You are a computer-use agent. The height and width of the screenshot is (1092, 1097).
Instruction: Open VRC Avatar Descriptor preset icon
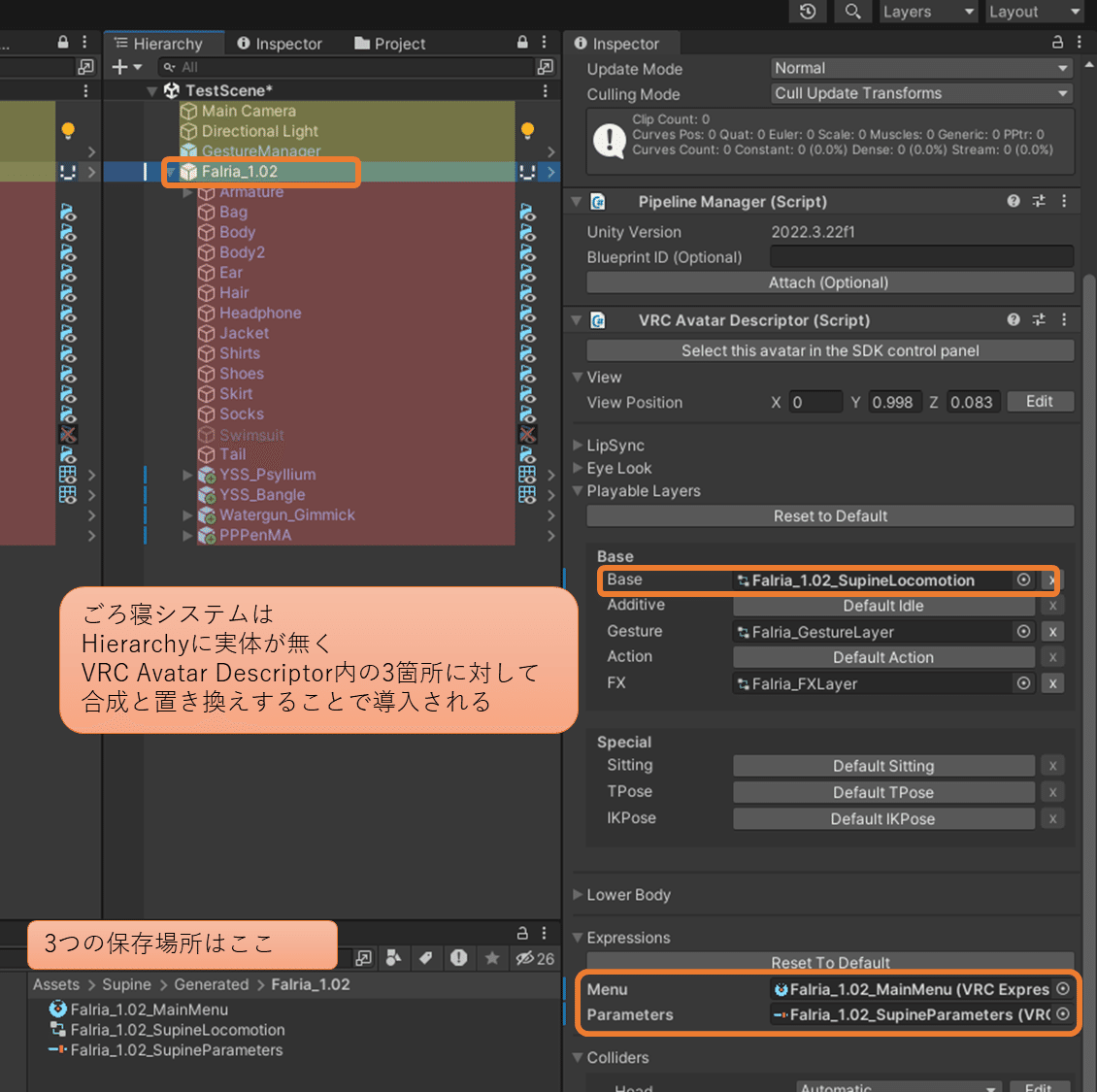pos(1039,319)
